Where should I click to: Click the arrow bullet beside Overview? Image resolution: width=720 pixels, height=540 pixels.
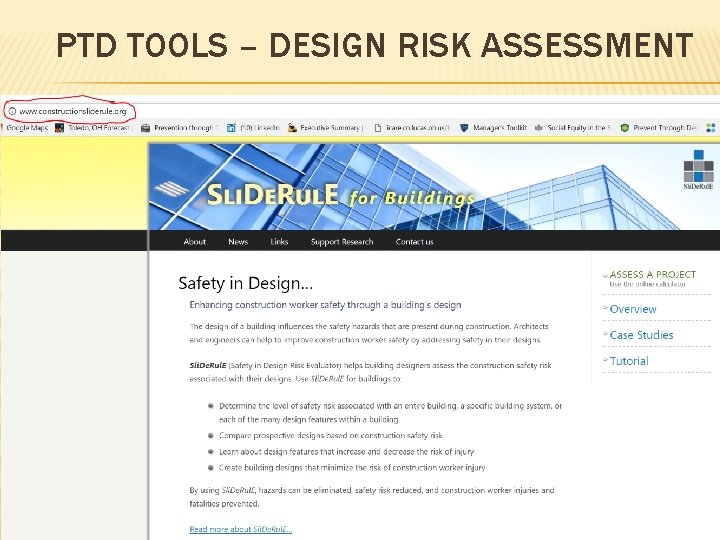pos(605,307)
